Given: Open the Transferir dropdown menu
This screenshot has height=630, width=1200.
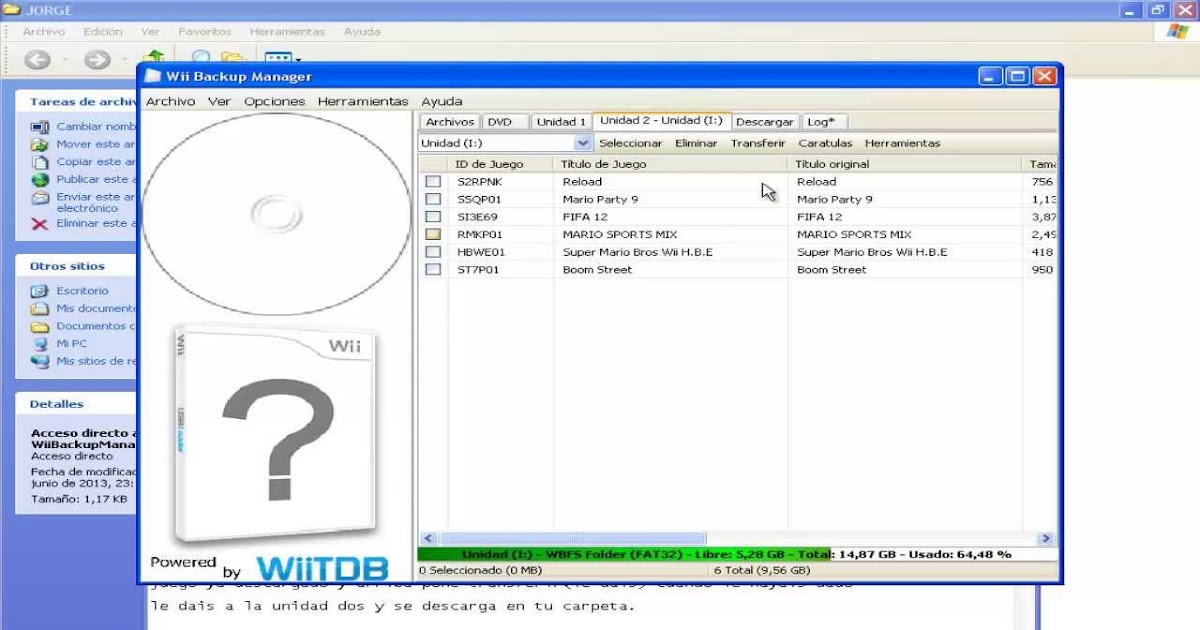Looking at the screenshot, I should pos(758,143).
